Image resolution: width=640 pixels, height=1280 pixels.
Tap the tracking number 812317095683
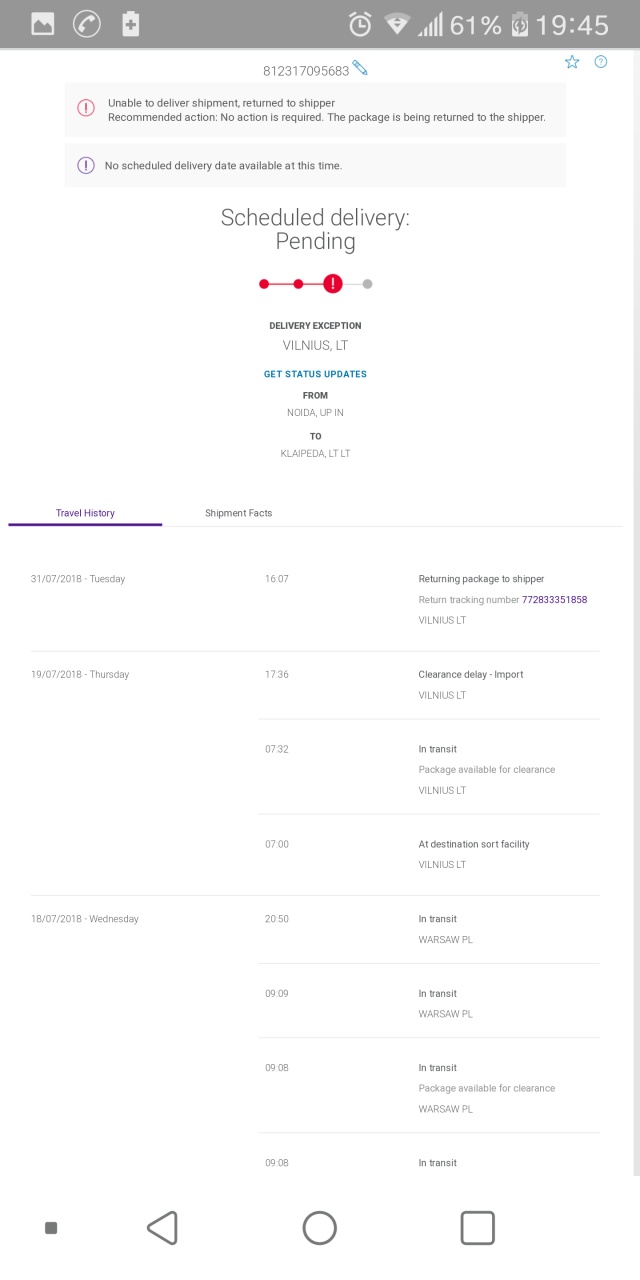point(306,71)
